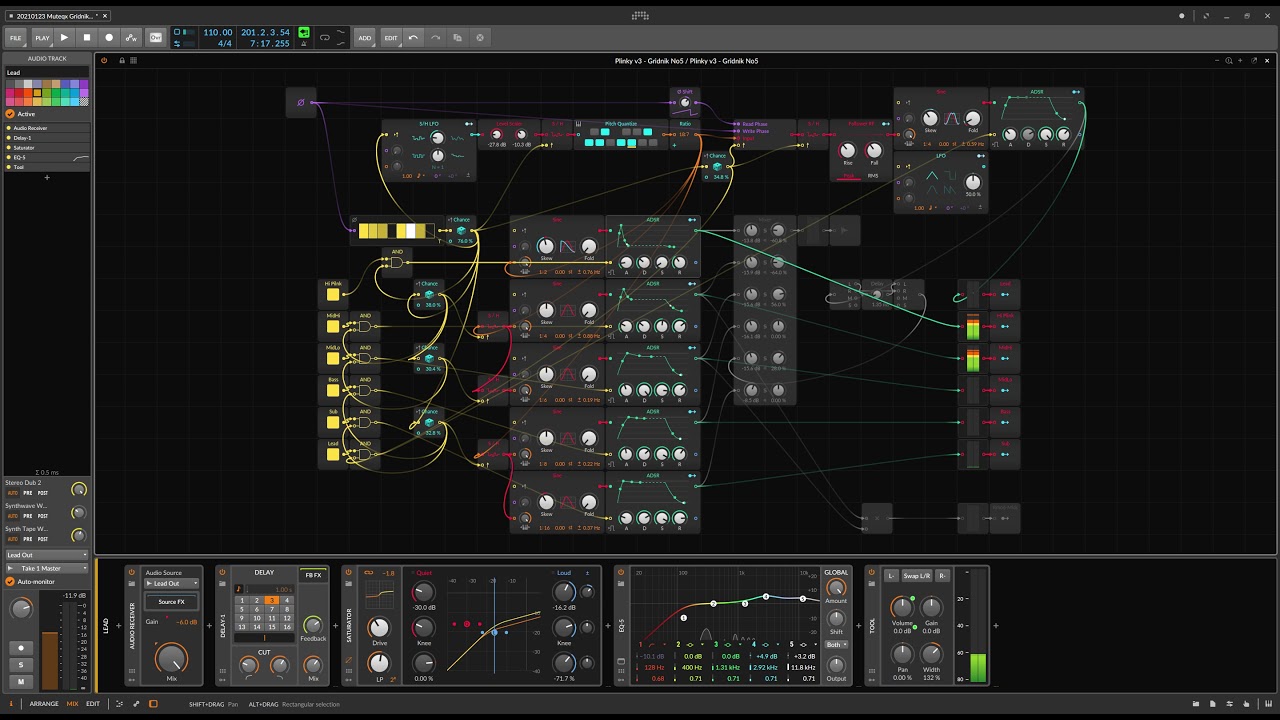Open the FB FX chain in Delay

[x=313, y=575]
